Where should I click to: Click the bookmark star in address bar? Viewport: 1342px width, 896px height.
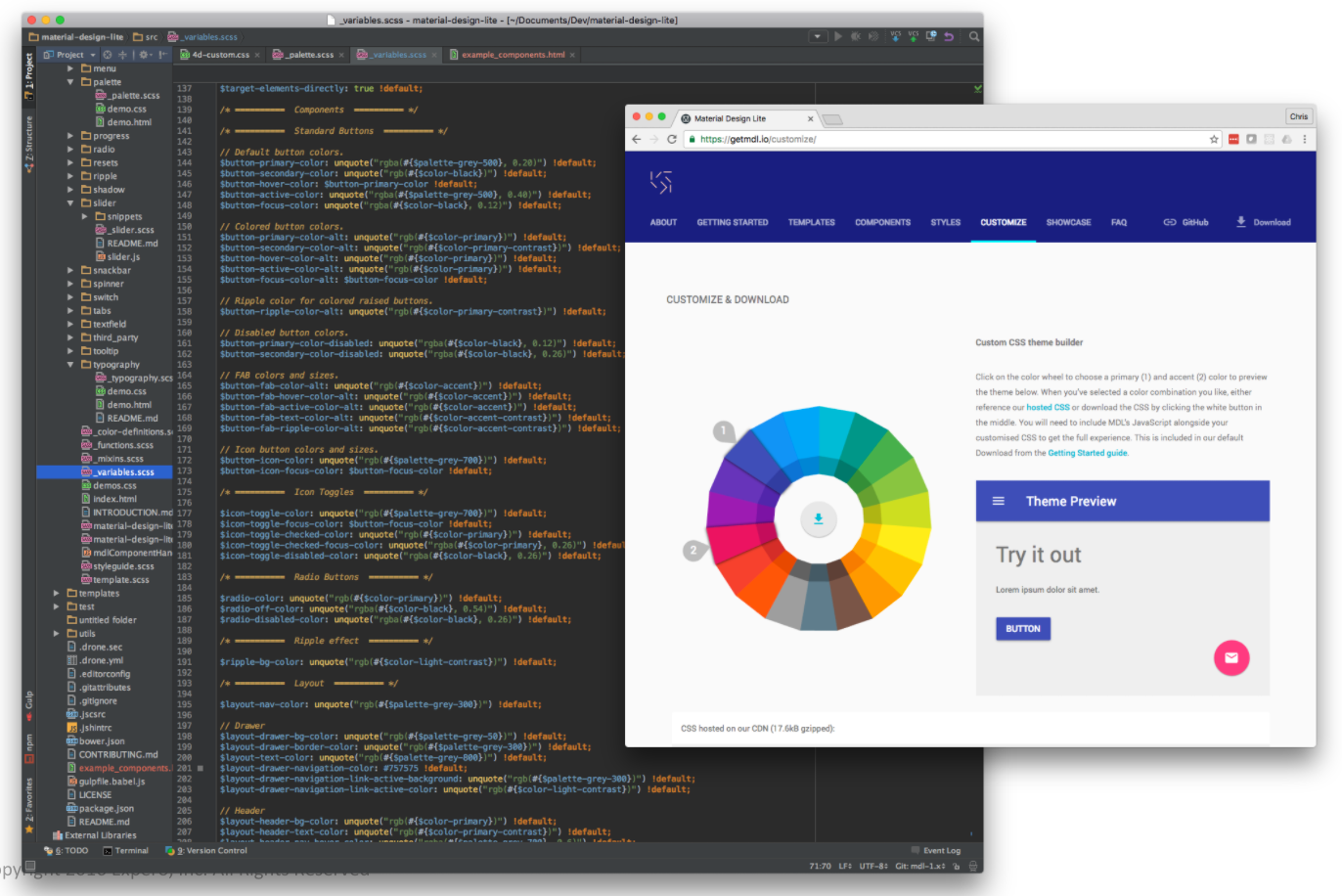click(1214, 140)
